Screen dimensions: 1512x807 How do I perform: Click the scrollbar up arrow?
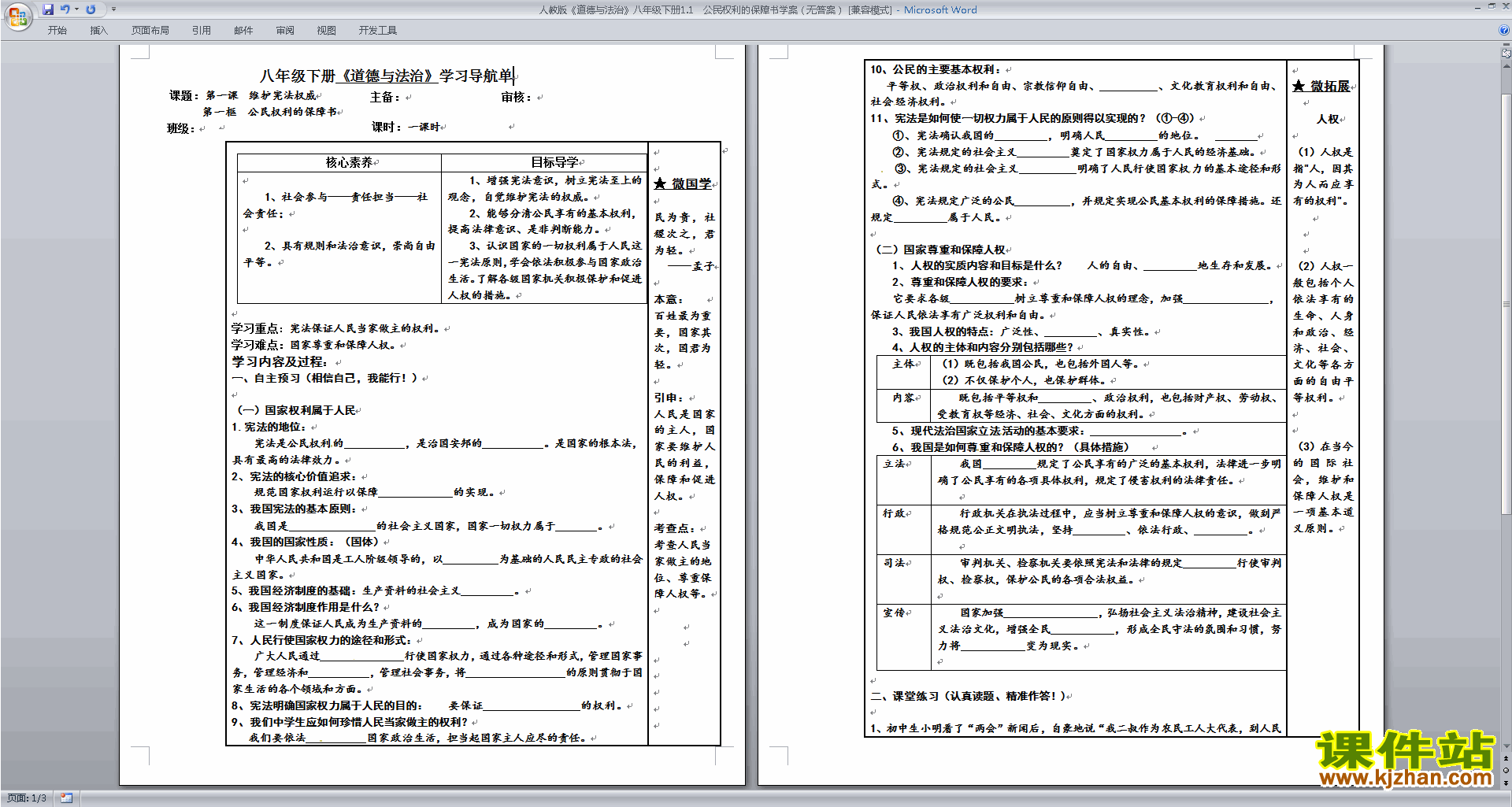click(x=1506, y=65)
